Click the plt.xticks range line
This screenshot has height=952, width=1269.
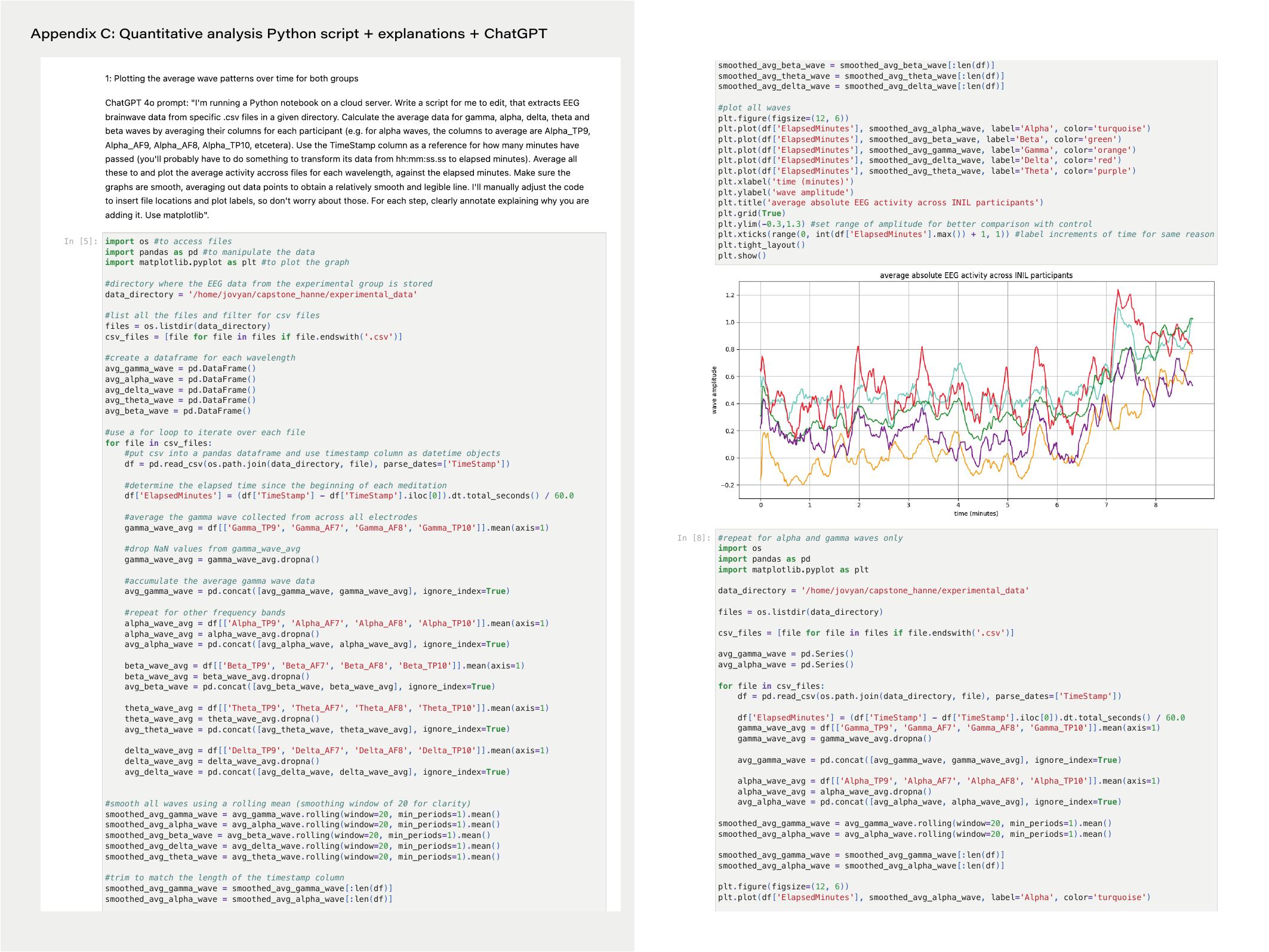966,234
